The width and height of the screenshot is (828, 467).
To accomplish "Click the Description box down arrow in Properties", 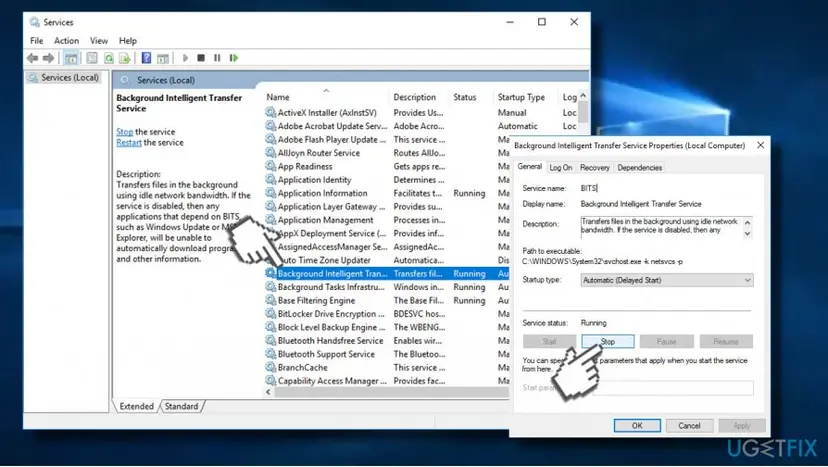I will pyautogui.click(x=747, y=234).
